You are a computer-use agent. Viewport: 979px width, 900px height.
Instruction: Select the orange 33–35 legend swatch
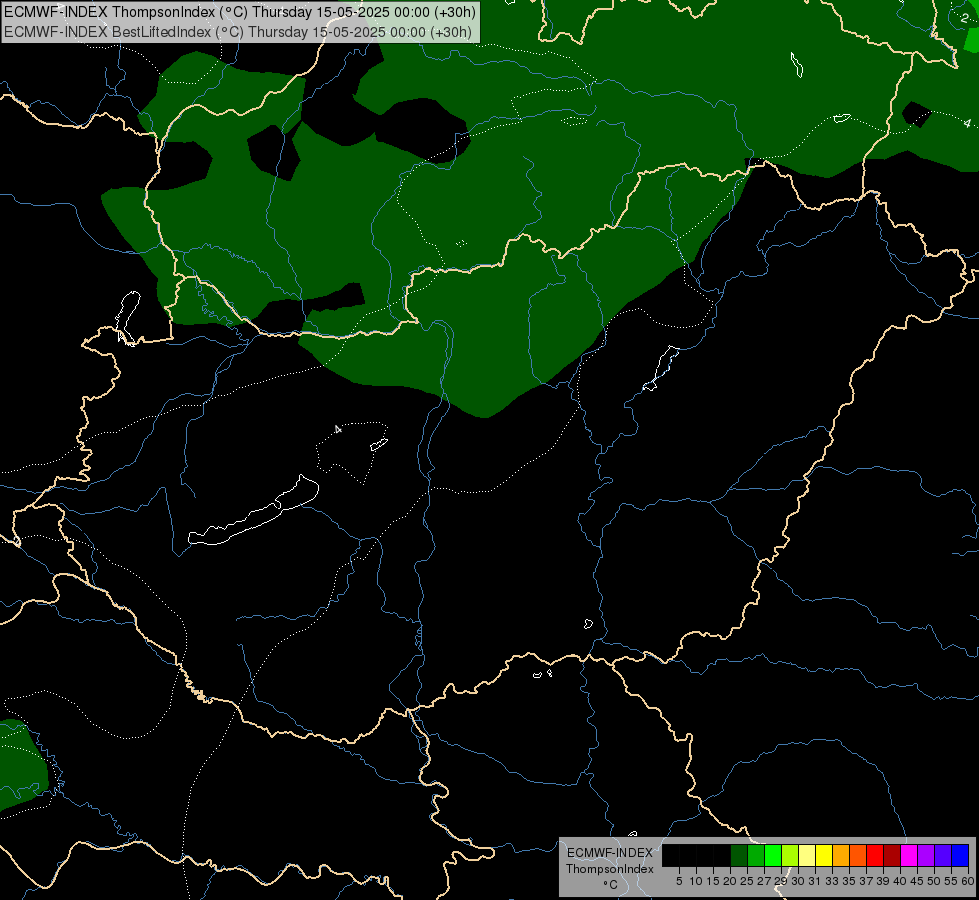841,855
